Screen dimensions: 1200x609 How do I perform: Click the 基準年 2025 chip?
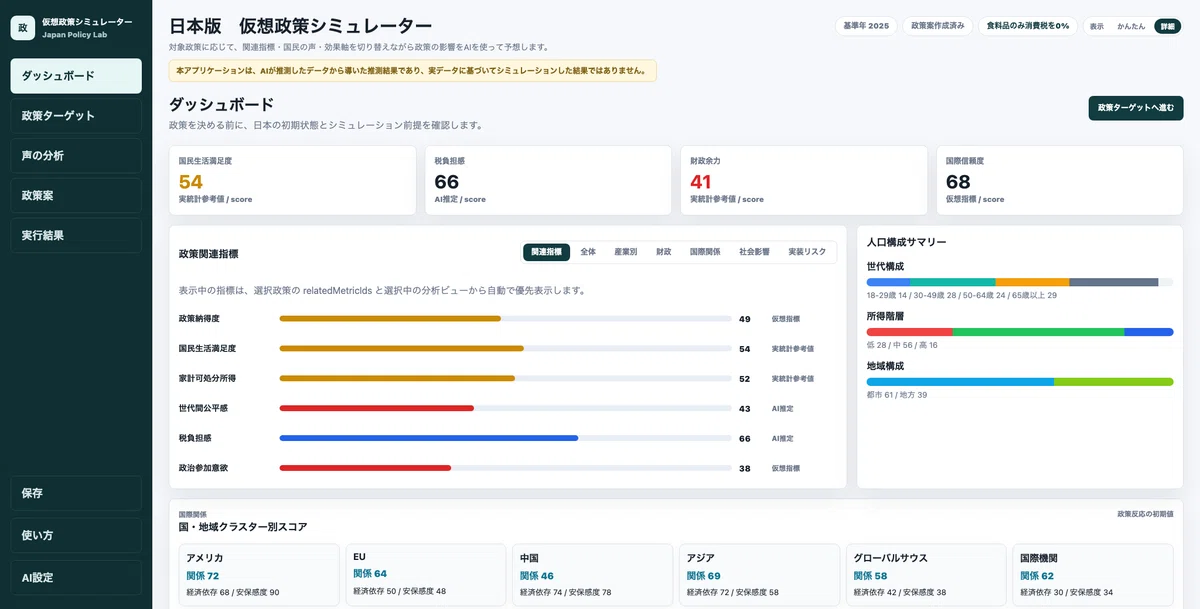click(x=865, y=26)
